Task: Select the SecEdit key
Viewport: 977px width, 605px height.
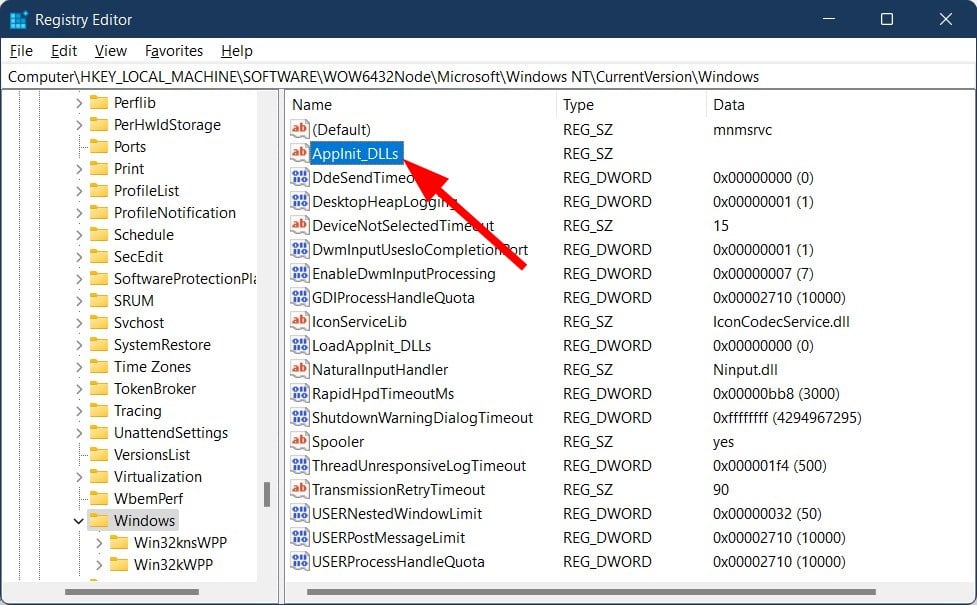Action: click(x=138, y=257)
